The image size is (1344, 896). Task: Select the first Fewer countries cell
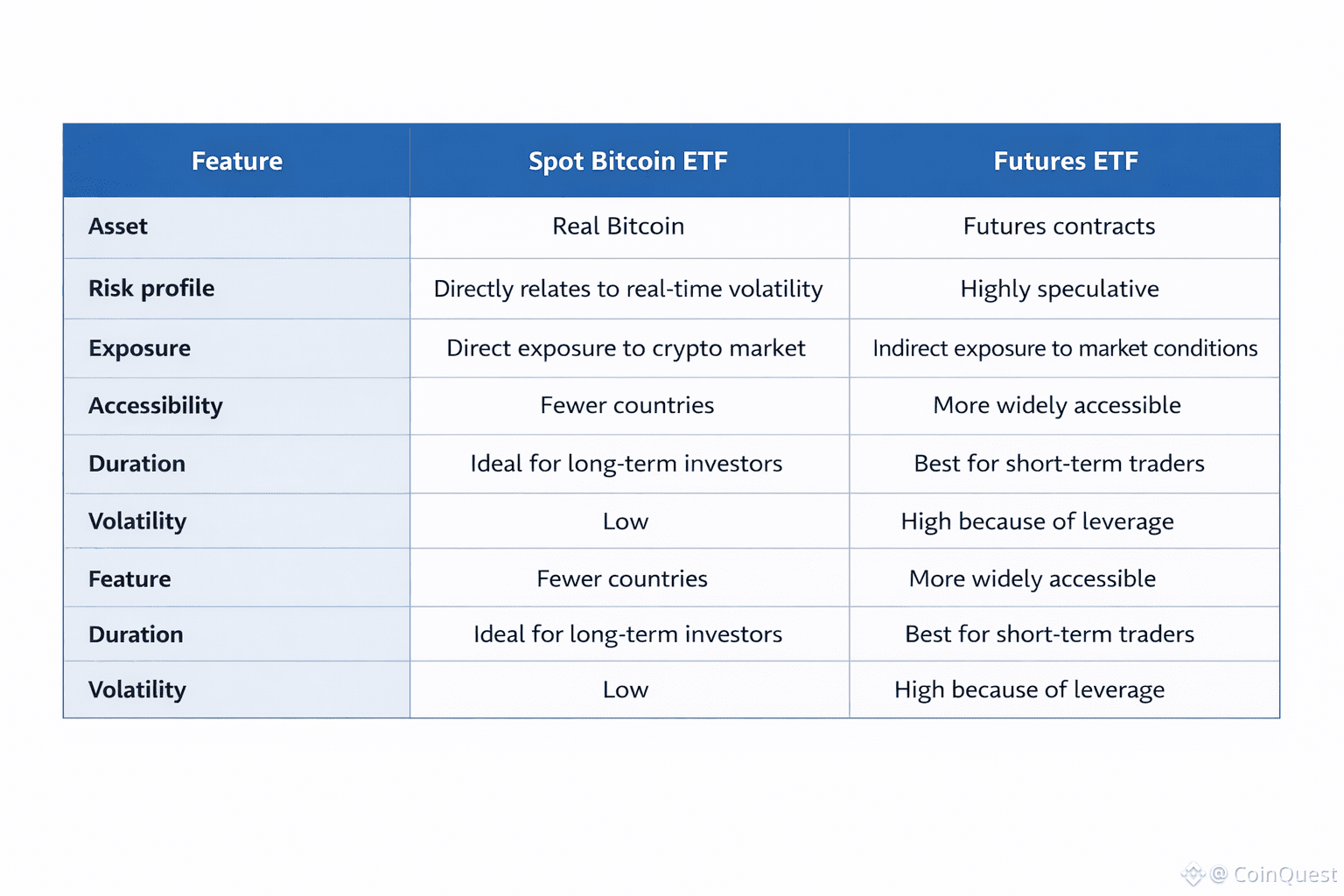click(627, 405)
